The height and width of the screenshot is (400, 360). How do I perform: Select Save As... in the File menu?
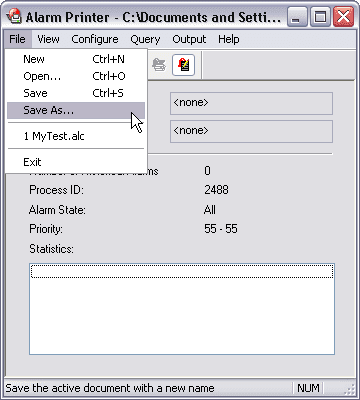click(x=76, y=110)
